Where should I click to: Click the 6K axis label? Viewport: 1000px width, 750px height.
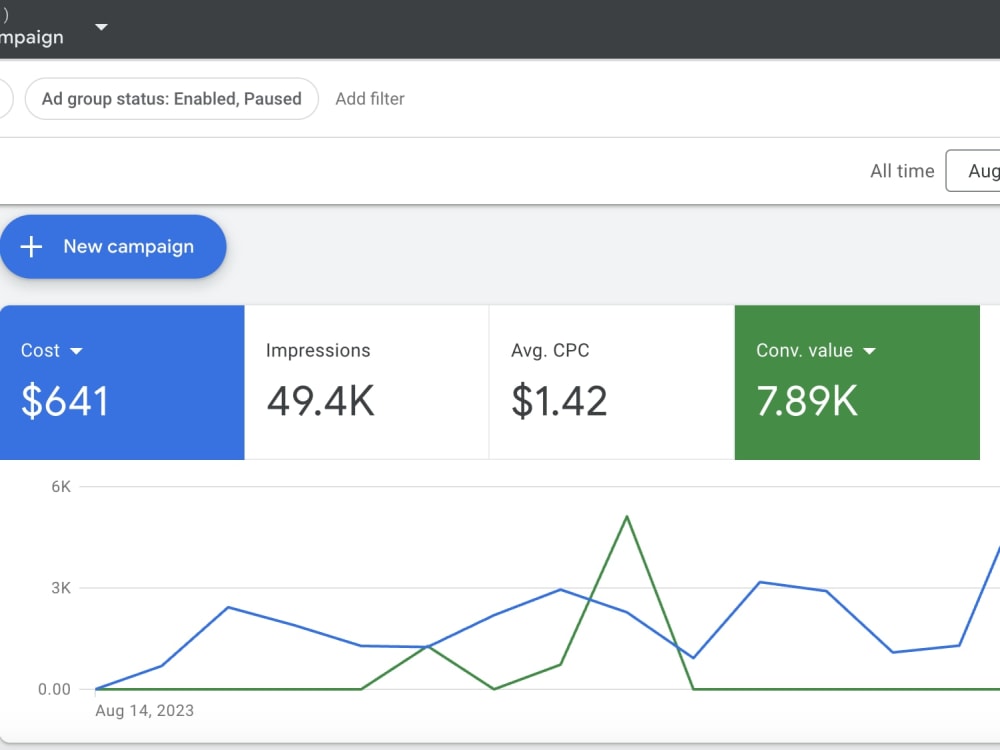pyautogui.click(x=61, y=487)
